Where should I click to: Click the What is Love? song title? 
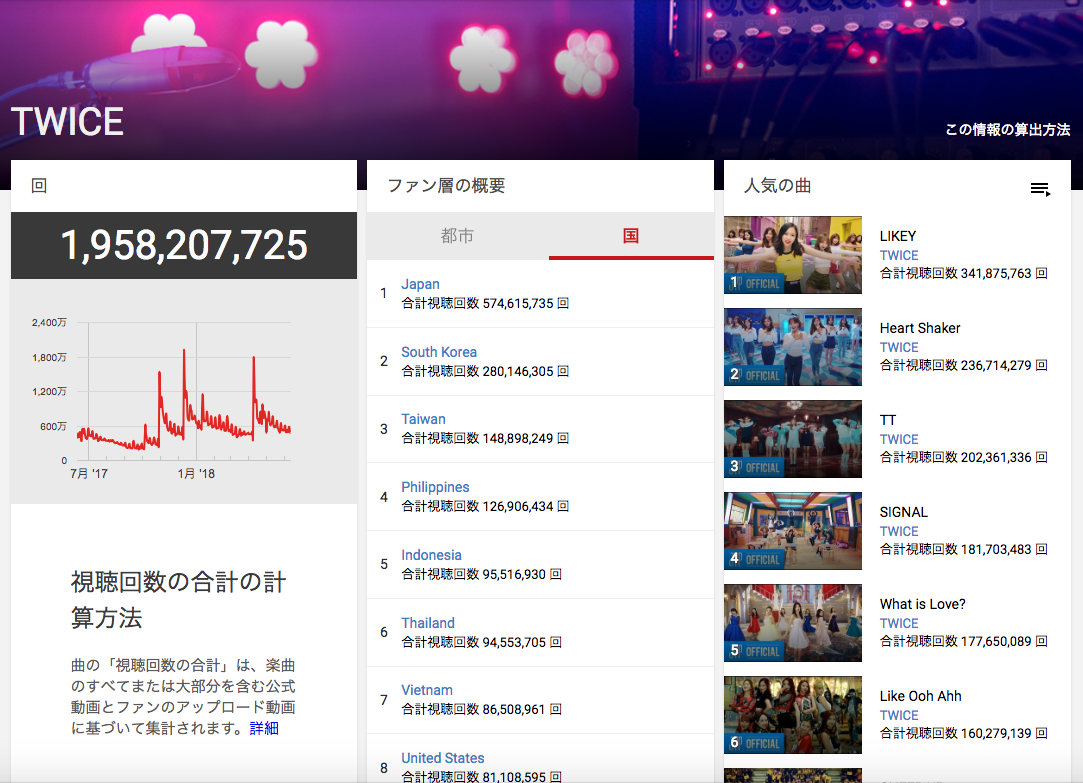922,604
